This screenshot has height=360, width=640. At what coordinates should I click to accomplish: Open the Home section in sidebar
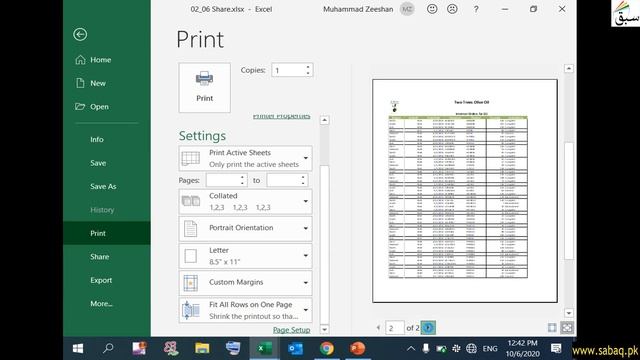[x=100, y=60]
